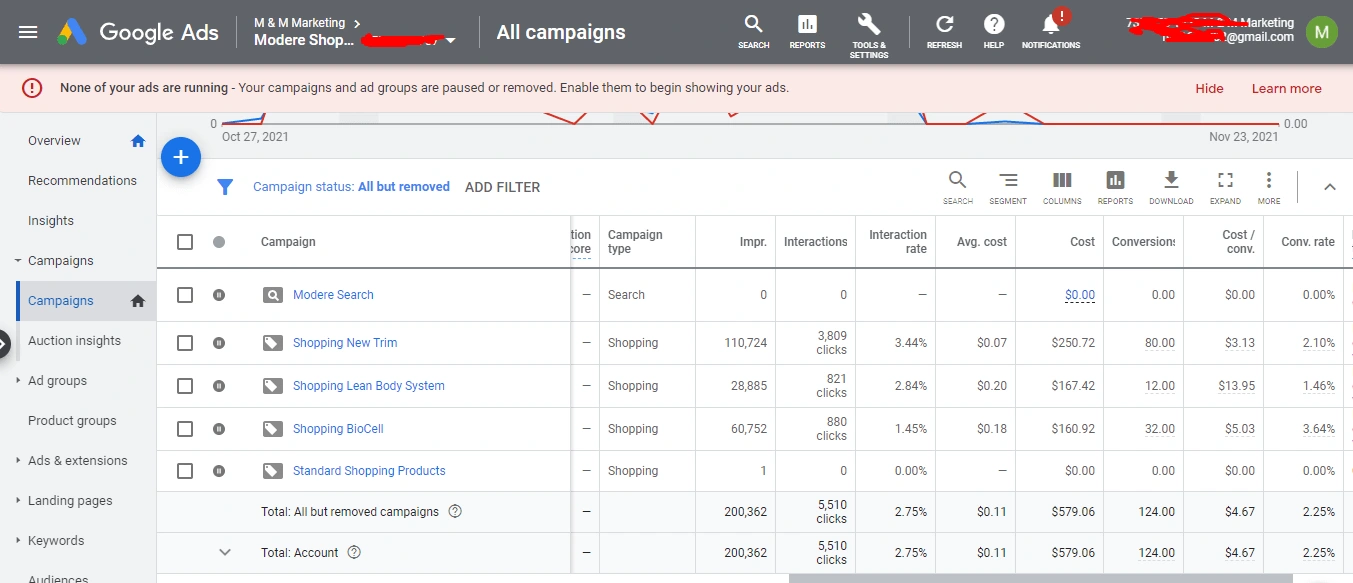Screen dimensions: 1353x583
Task: Click pause status icon for Modere Search
Action: [219, 295]
